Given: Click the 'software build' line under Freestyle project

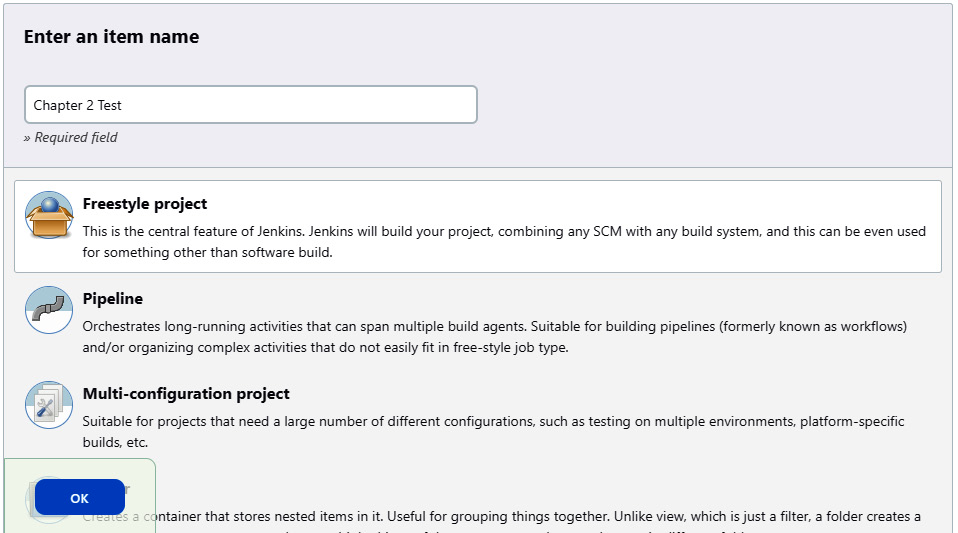Looking at the screenshot, I should tap(208, 252).
